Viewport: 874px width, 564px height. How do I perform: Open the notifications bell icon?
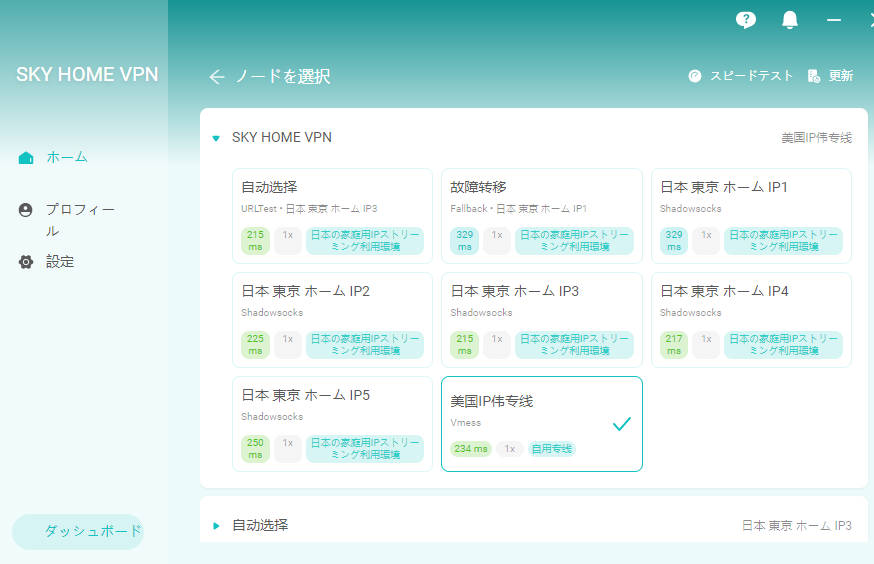(x=789, y=20)
